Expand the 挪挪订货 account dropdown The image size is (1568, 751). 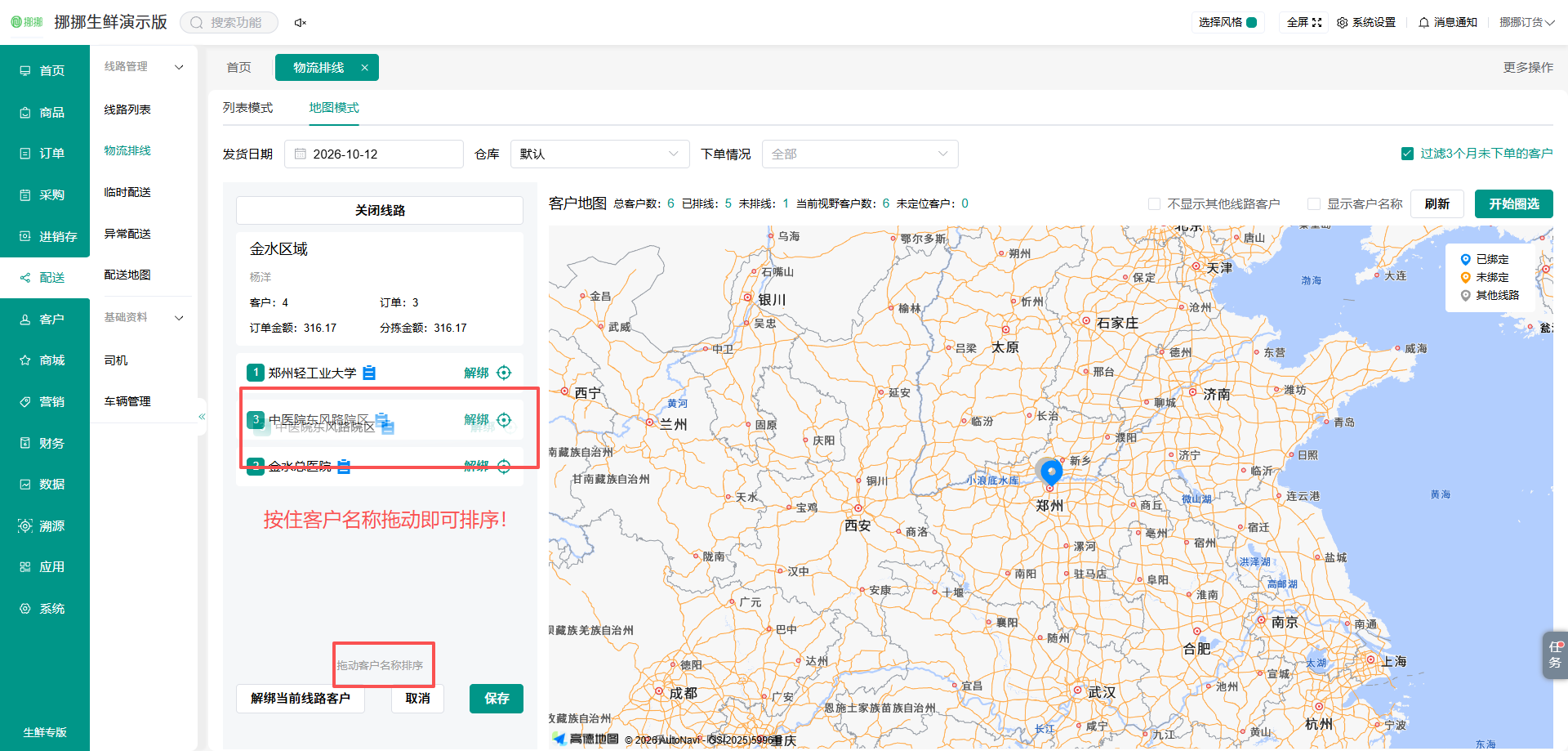[x=1526, y=23]
